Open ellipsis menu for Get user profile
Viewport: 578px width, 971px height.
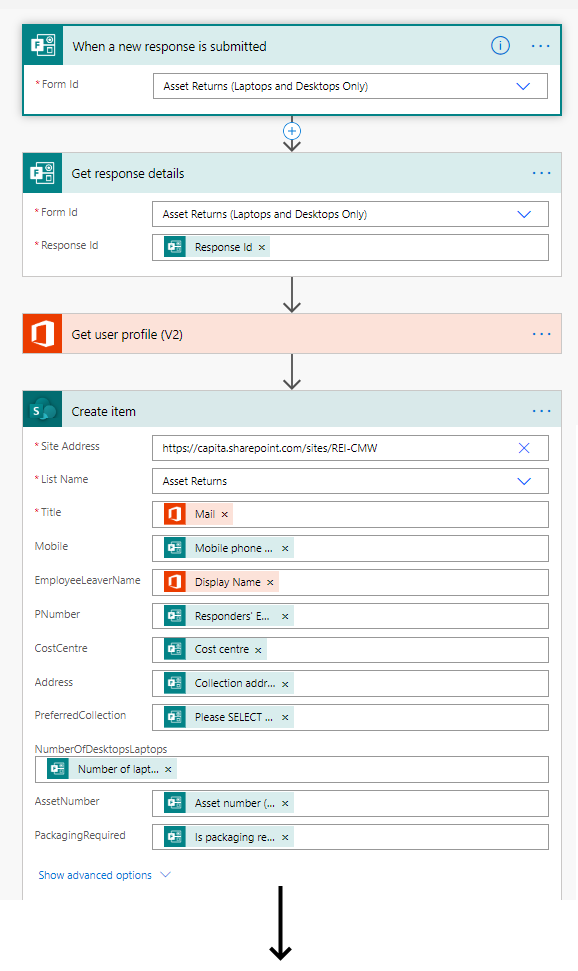point(541,334)
